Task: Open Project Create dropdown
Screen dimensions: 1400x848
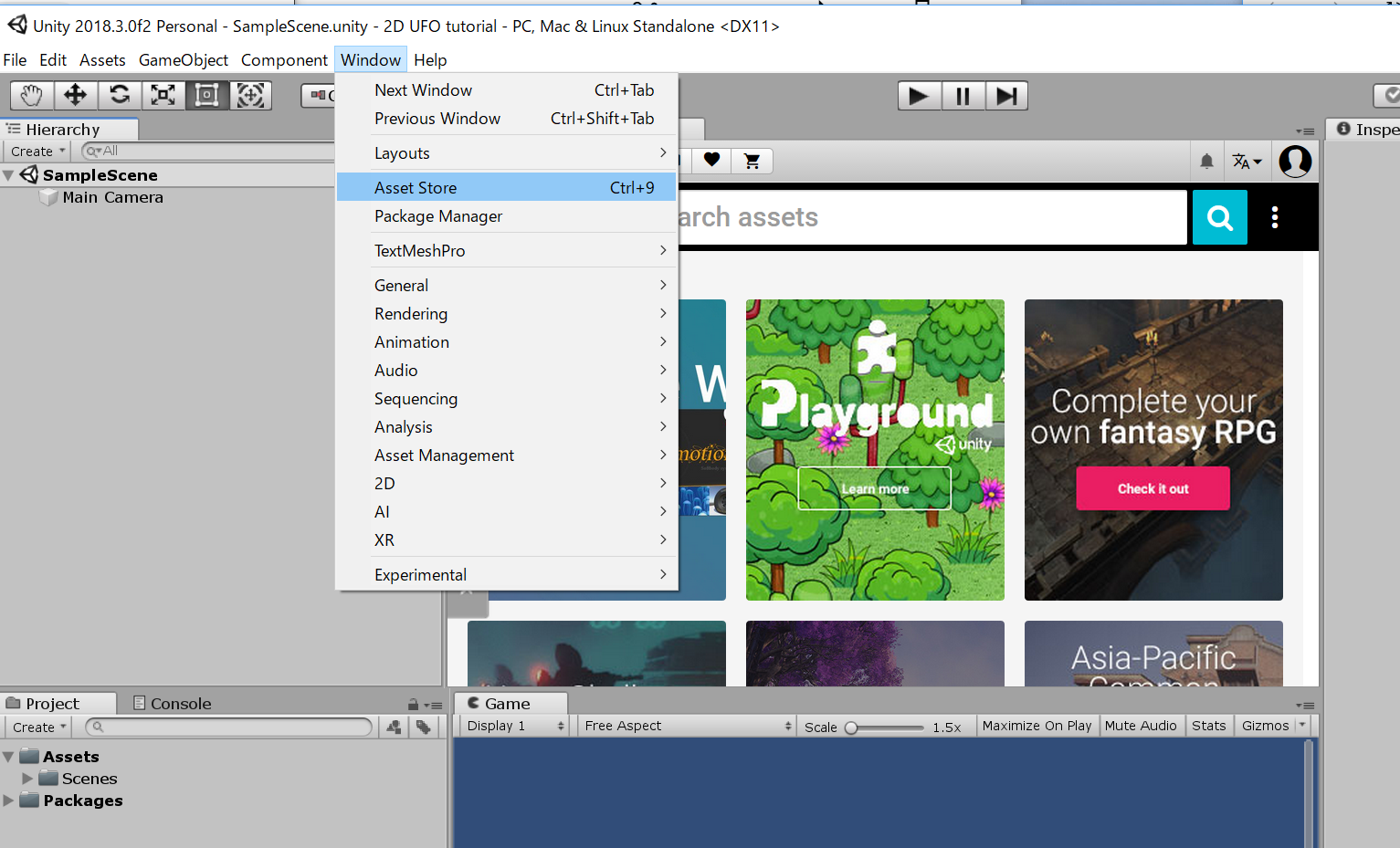Action: [38, 728]
